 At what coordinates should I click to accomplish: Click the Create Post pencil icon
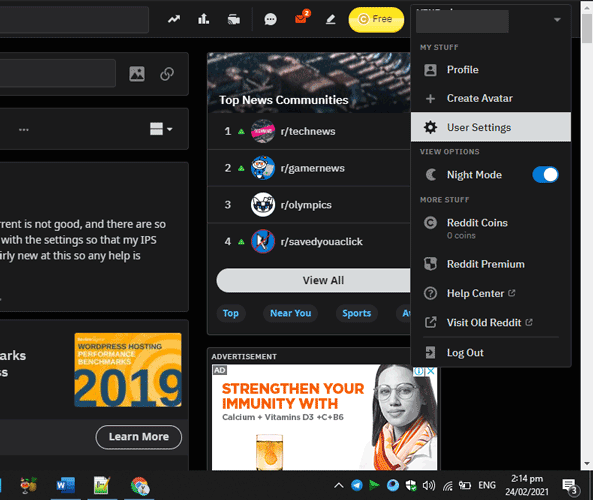(x=331, y=19)
